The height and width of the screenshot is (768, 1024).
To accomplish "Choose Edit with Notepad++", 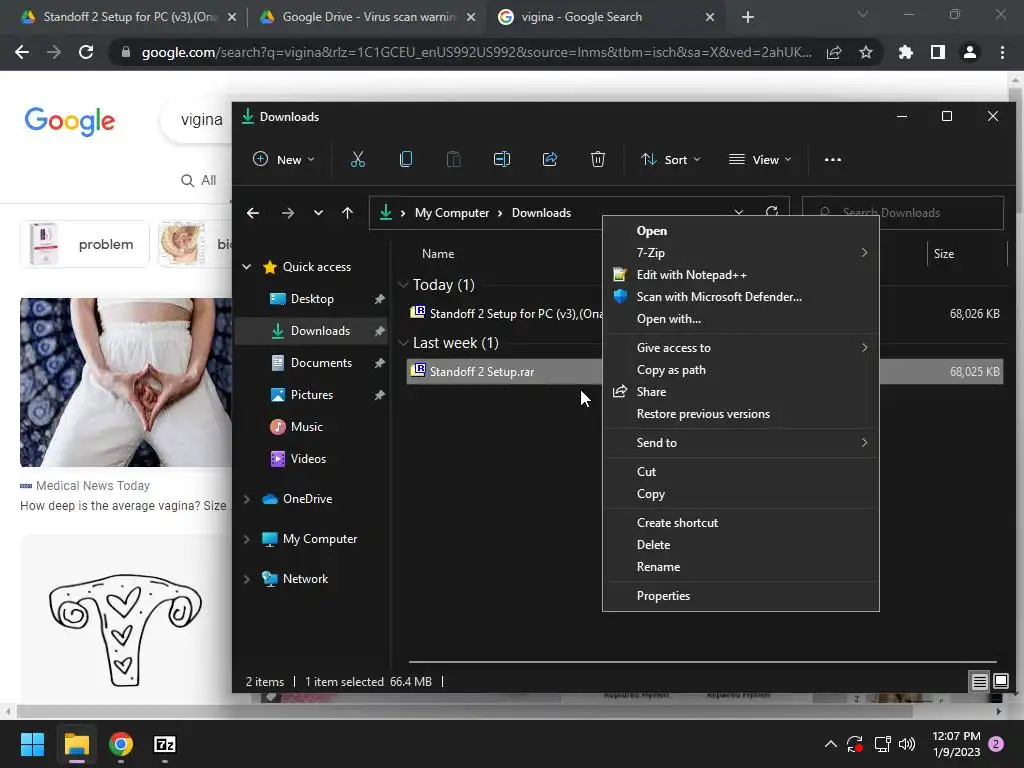I will coord(741,275).
